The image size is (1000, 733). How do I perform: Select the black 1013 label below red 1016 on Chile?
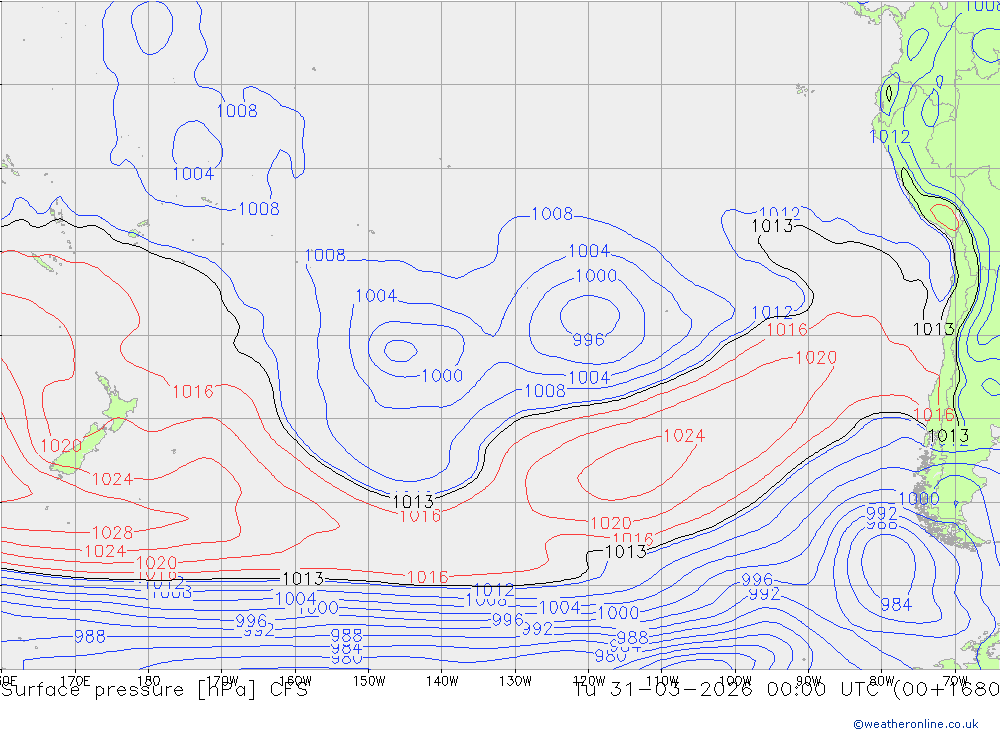pyautogui.click(x=948, y=436)
